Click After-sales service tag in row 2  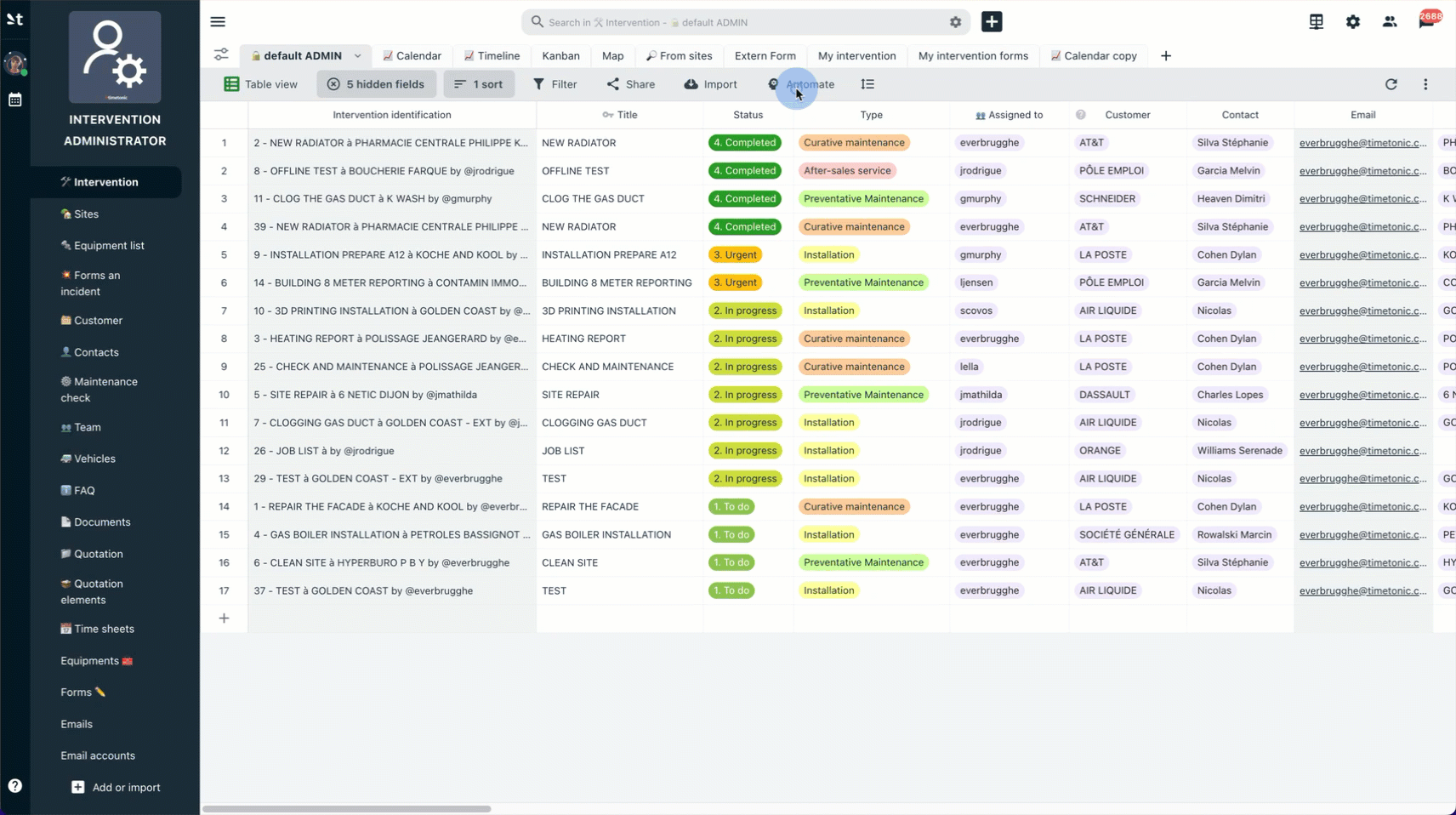847,171
